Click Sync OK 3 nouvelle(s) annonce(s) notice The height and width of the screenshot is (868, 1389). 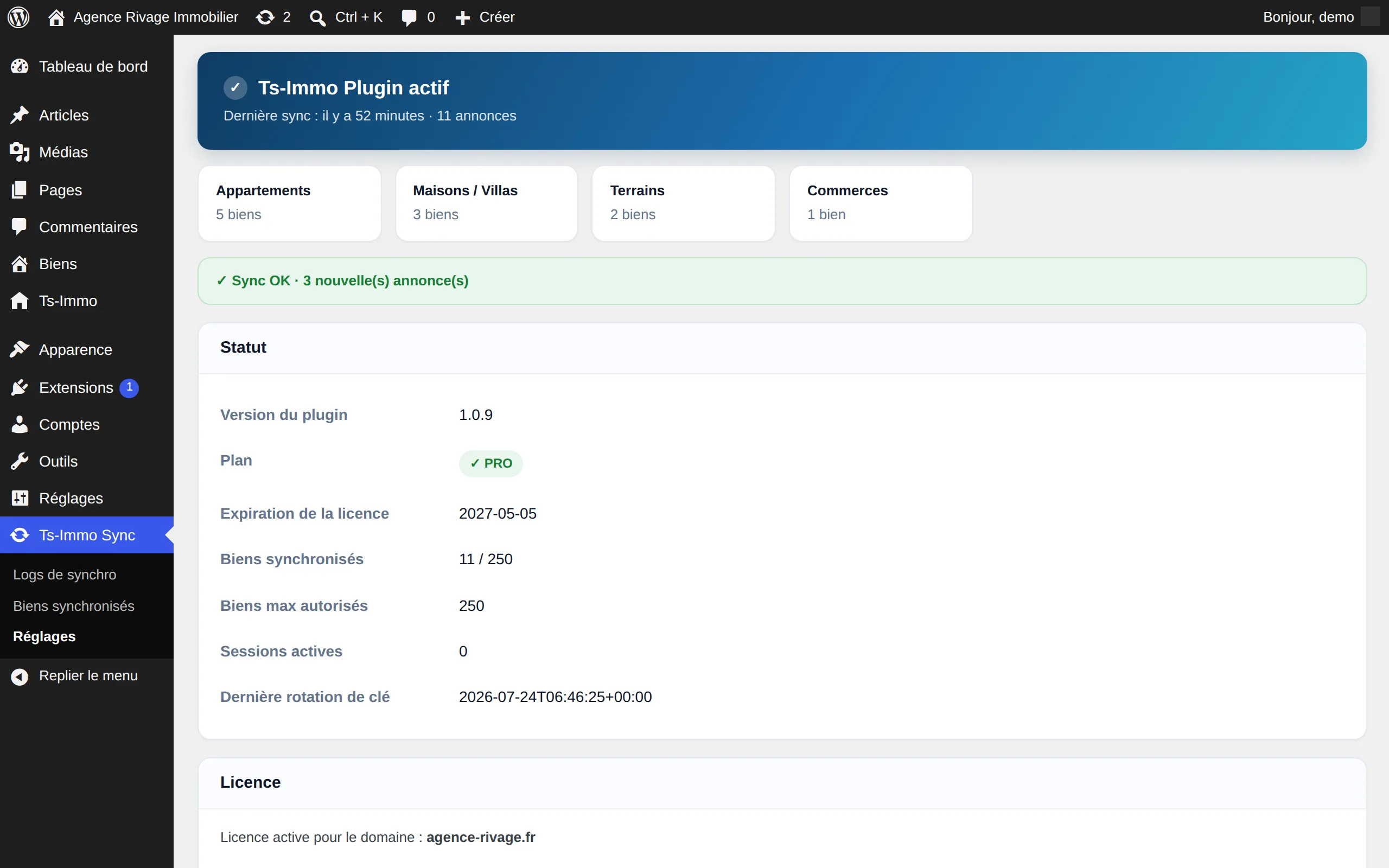tap(782, 280)
